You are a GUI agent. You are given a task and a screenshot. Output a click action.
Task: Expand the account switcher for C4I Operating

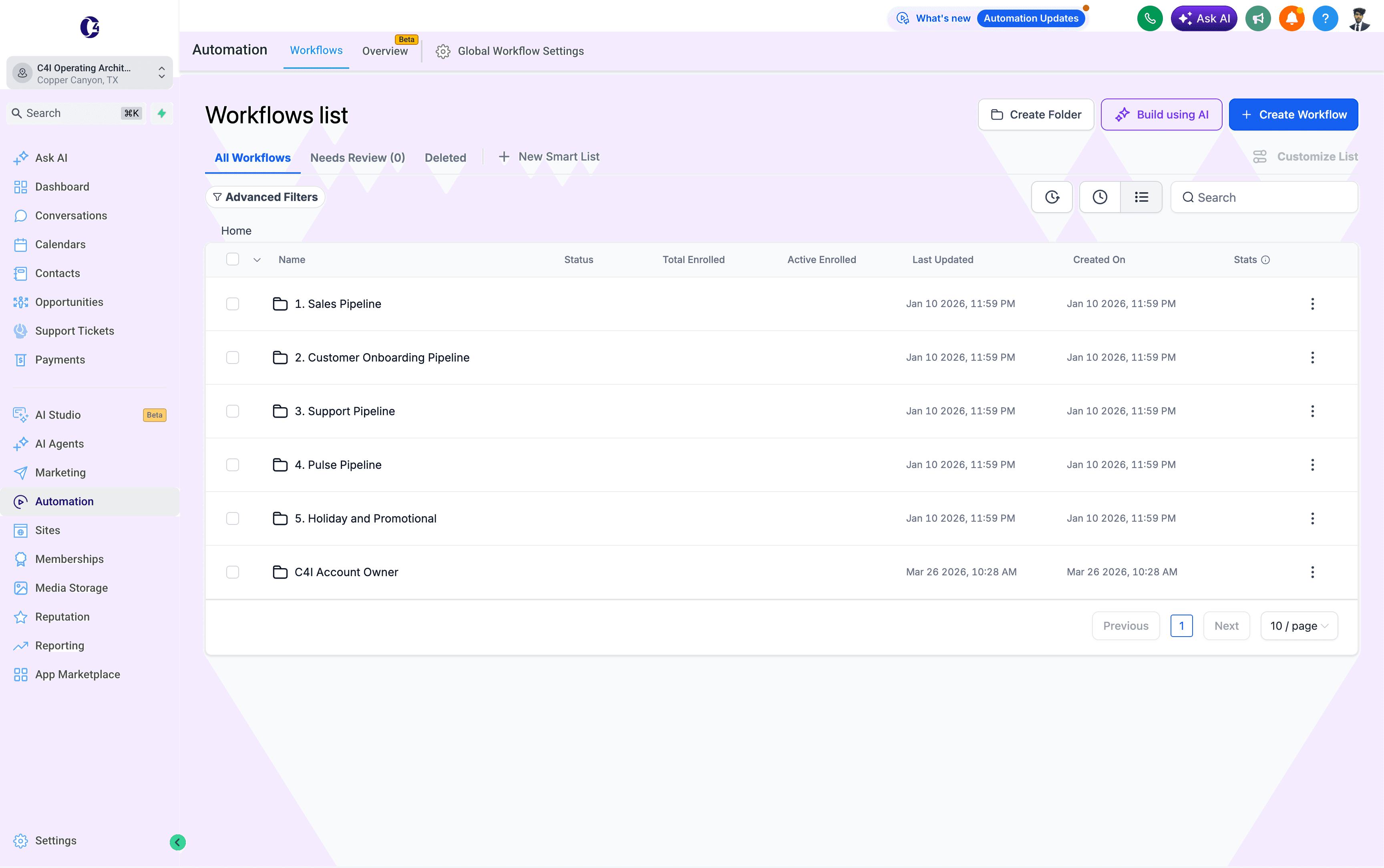click(90, 73)
